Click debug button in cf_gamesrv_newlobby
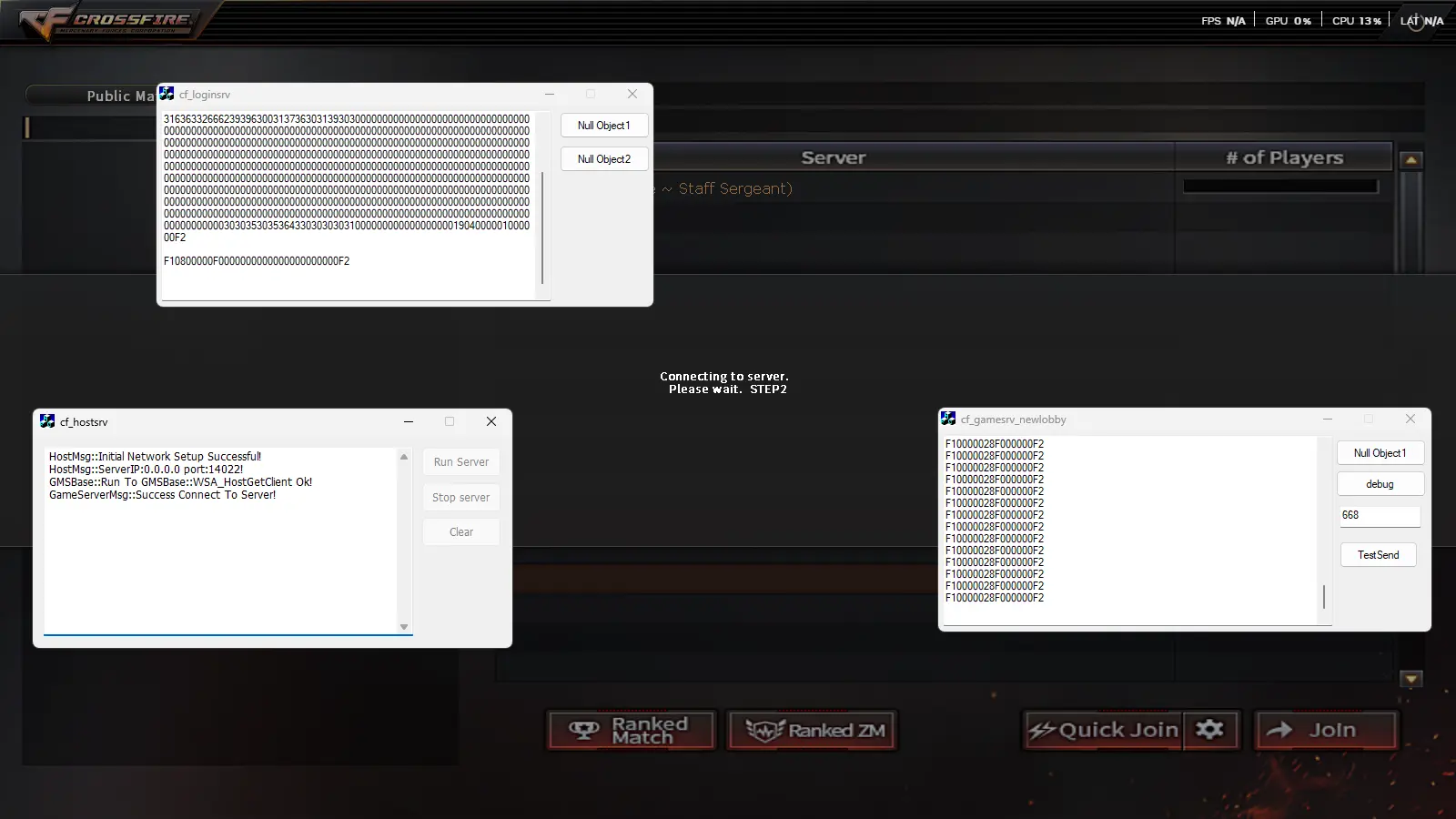 pos(1380,484)
